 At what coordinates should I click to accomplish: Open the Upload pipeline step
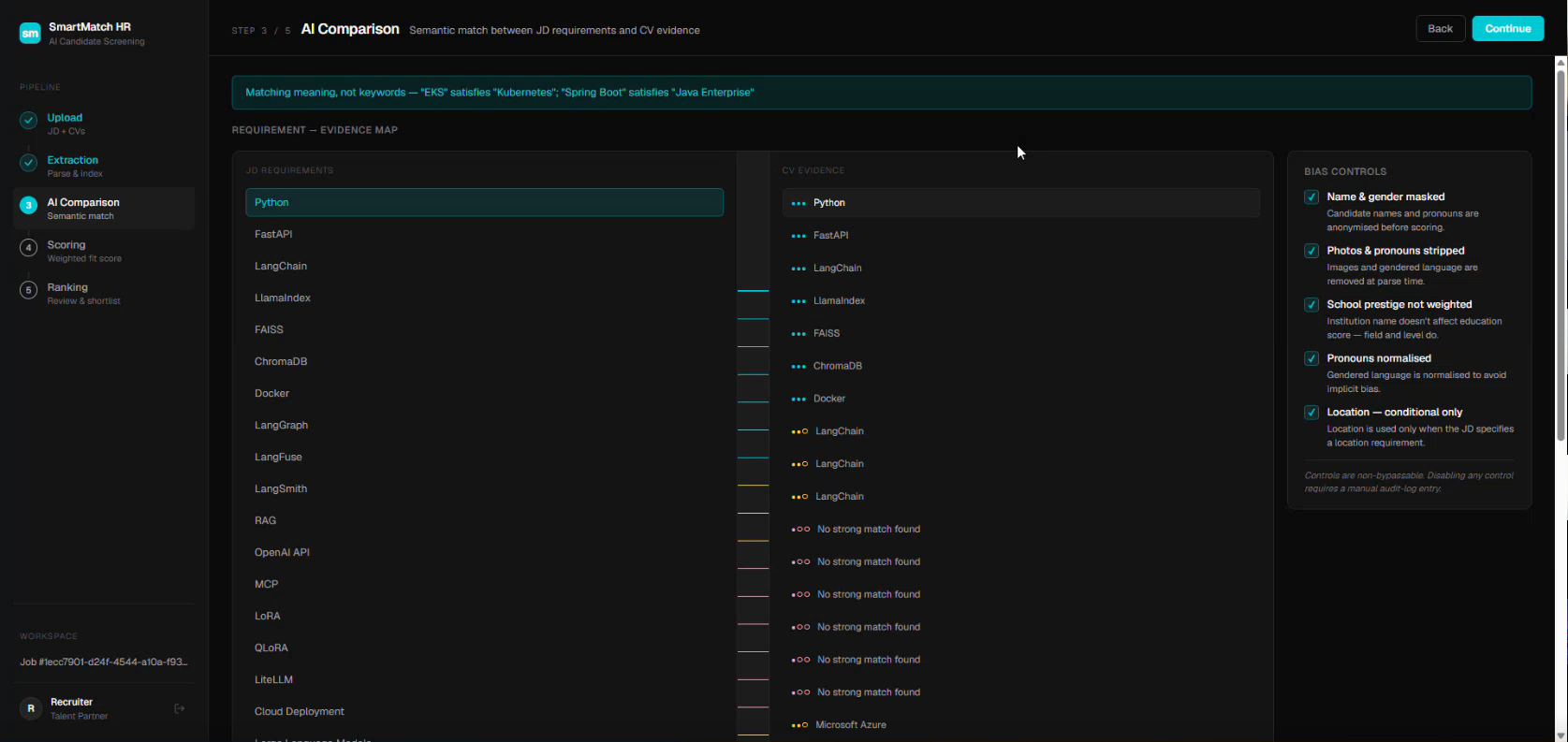(x=104, y=124)
